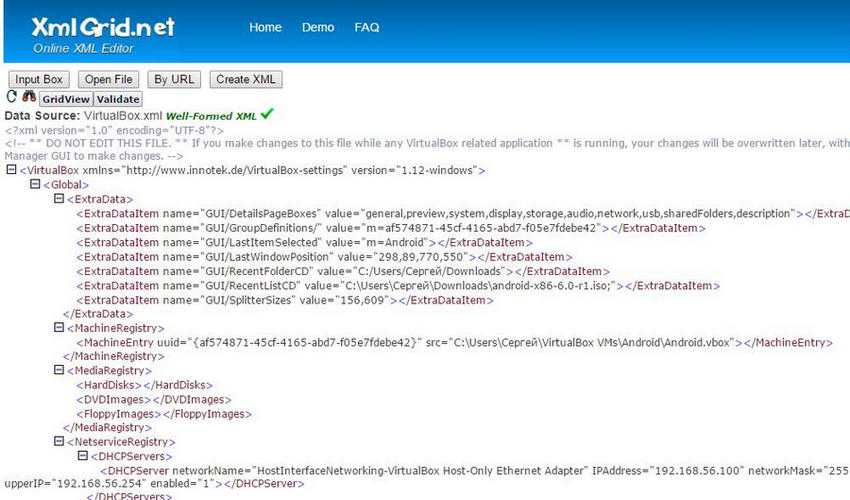The width and height of the screenshot is (850, 500).
Task: Click the closing /MediaRegistry tag
Action: pyautogui.click(x=107, y=428)
